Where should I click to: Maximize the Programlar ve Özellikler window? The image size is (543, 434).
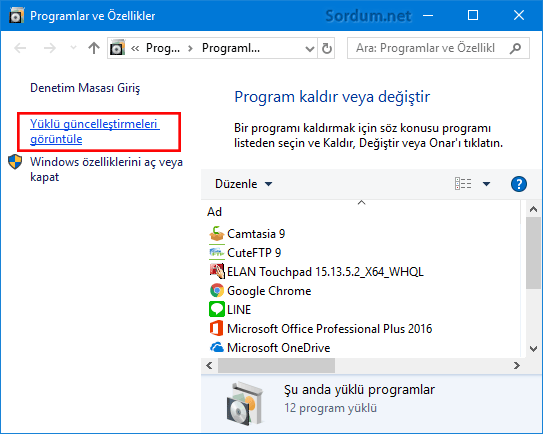point(473,15)
